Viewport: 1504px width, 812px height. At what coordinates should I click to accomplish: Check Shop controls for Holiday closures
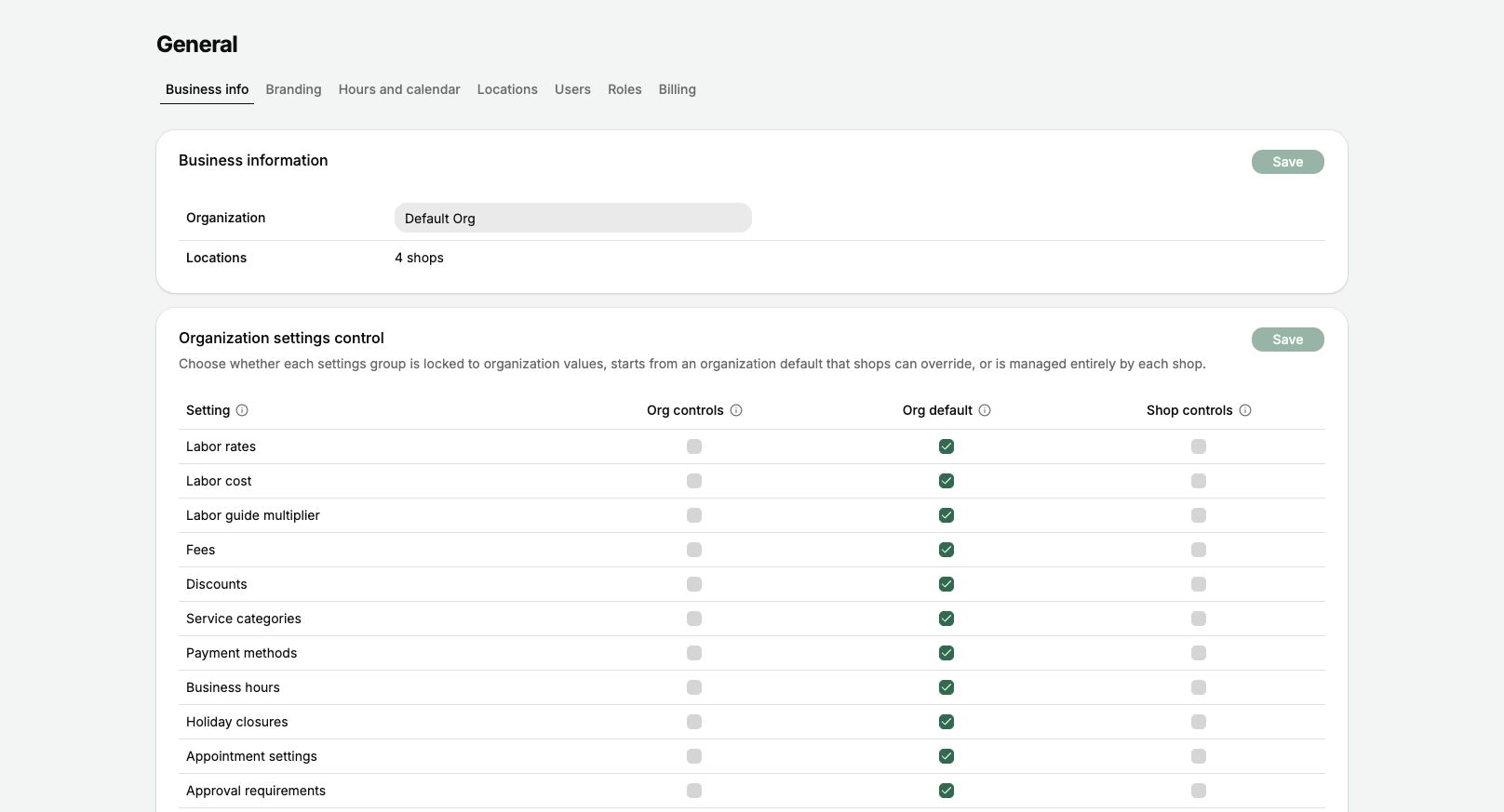(1199, 722)
